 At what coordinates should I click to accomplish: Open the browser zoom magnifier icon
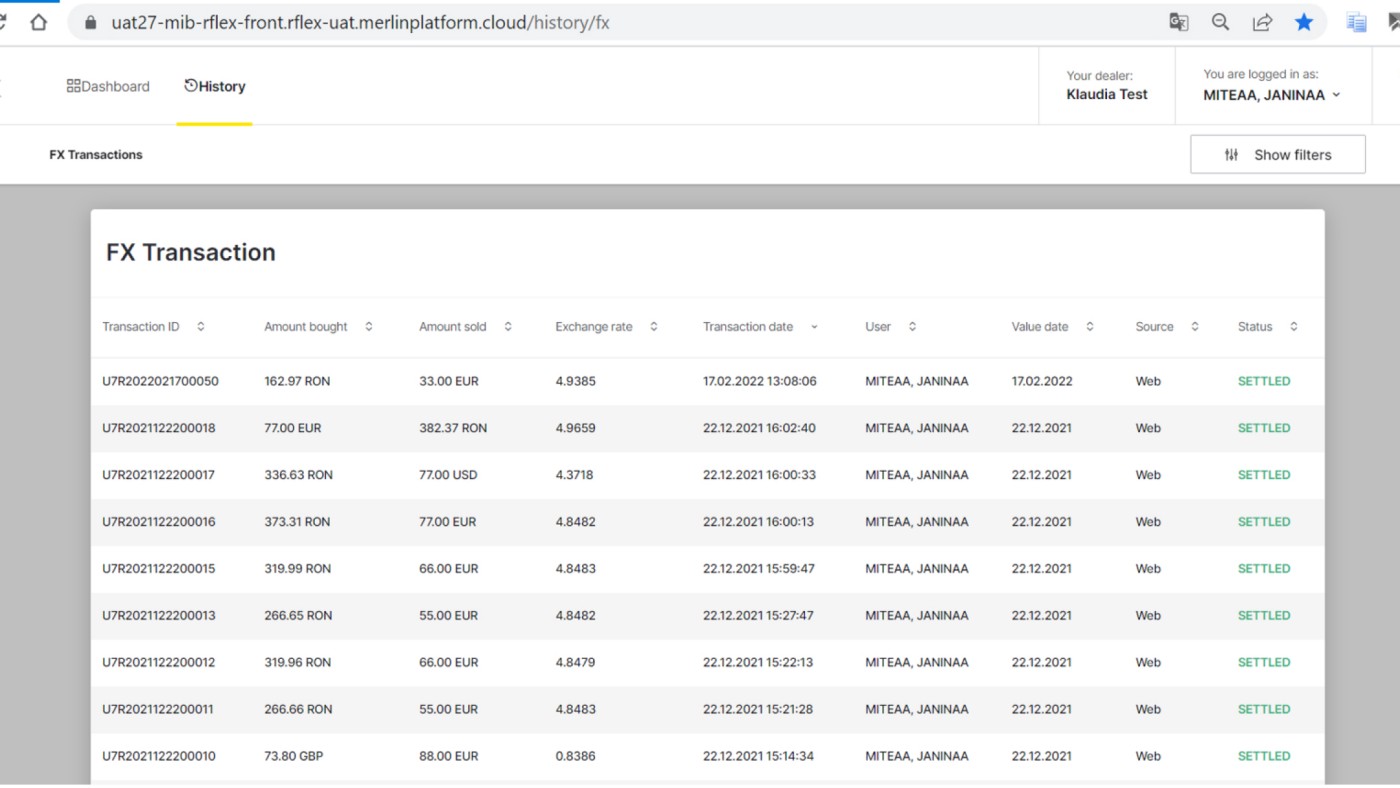tap(1220, 22)
